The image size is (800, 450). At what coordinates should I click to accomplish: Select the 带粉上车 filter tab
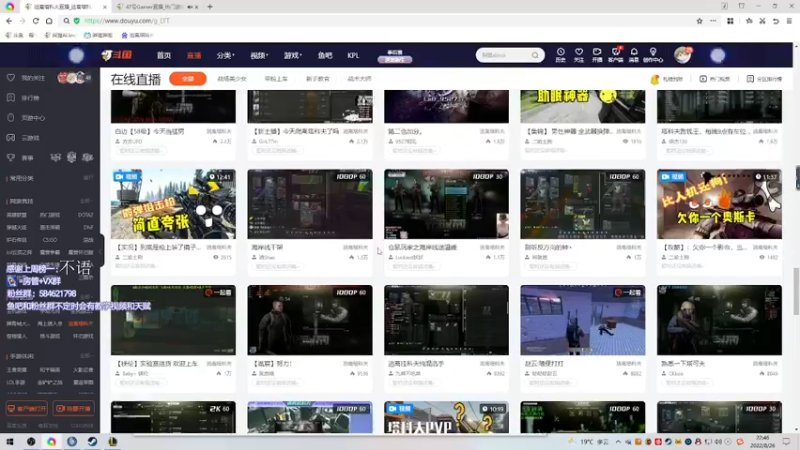coord(276,79)
